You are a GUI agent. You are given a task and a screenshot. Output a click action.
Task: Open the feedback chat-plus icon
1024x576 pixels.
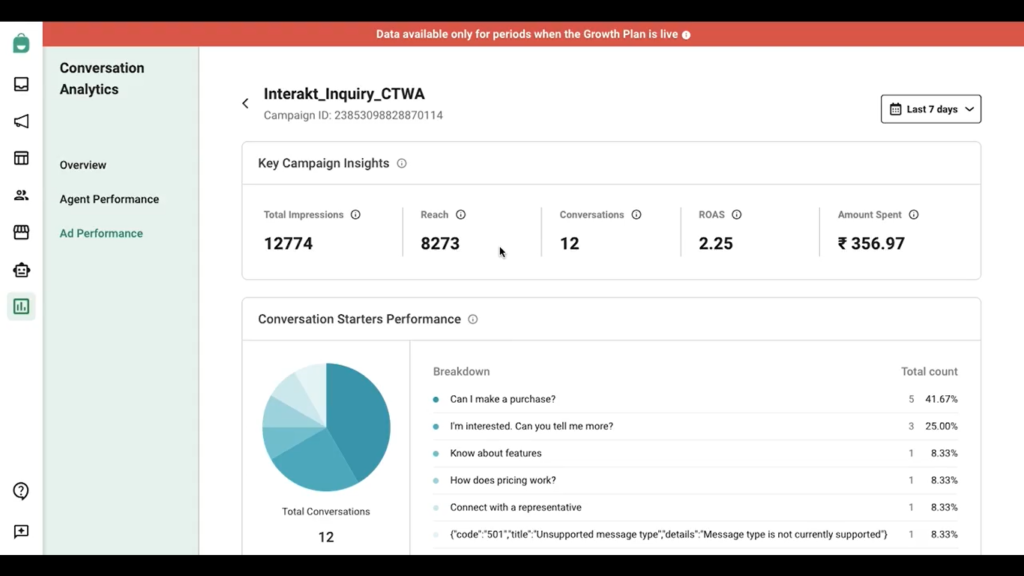[x=21, y=532]
